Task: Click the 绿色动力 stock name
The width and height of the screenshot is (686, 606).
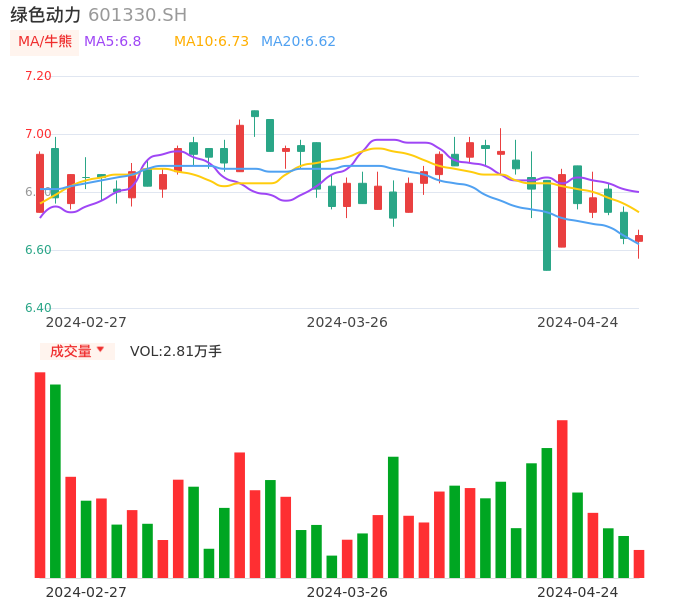Action: coord(46,15)
